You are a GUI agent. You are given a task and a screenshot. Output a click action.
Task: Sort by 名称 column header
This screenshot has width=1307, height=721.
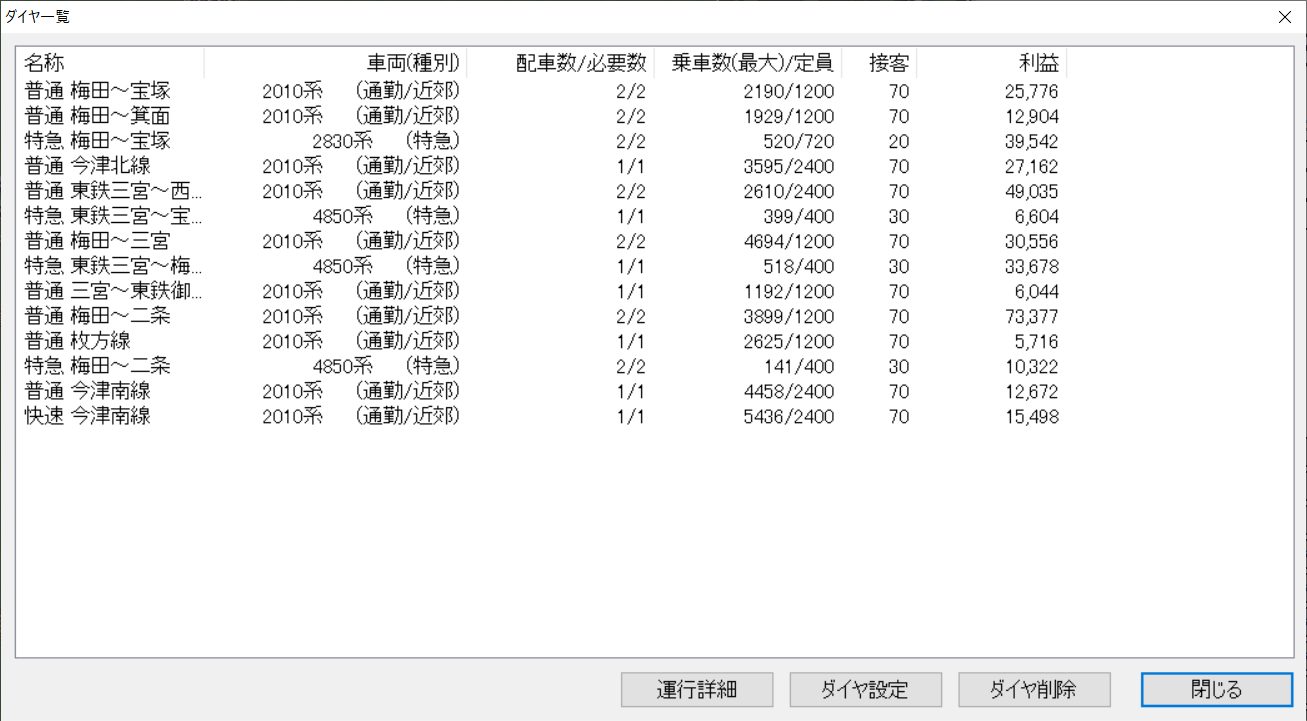tap(110, 63)
